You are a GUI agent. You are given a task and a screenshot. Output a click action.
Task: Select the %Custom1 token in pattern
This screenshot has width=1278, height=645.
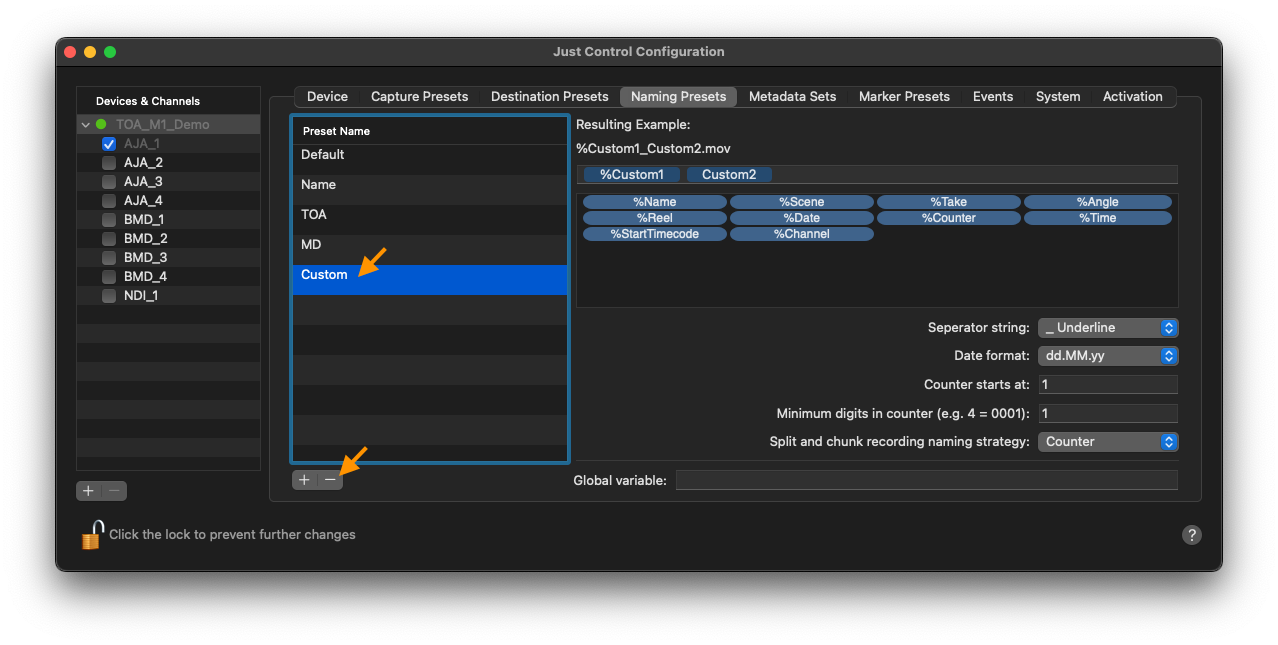point(632,175)
